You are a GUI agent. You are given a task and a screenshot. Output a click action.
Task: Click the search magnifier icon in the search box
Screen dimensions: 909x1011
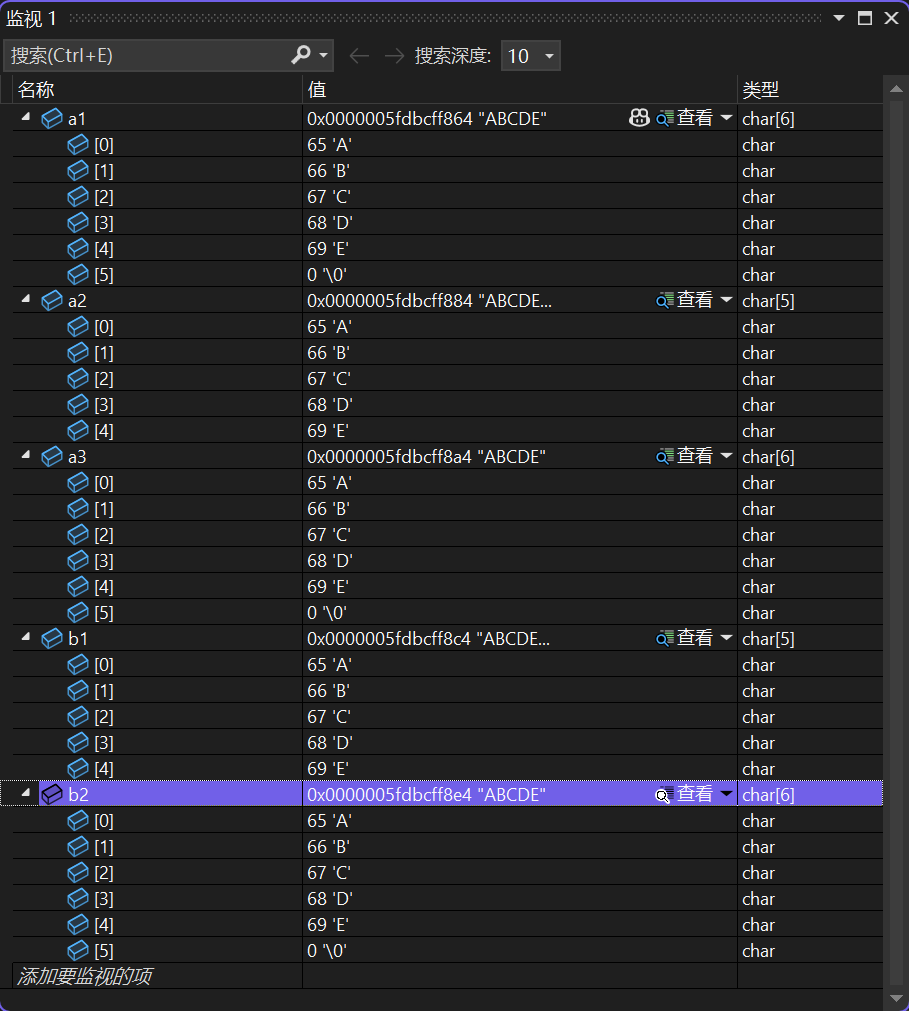301,55
